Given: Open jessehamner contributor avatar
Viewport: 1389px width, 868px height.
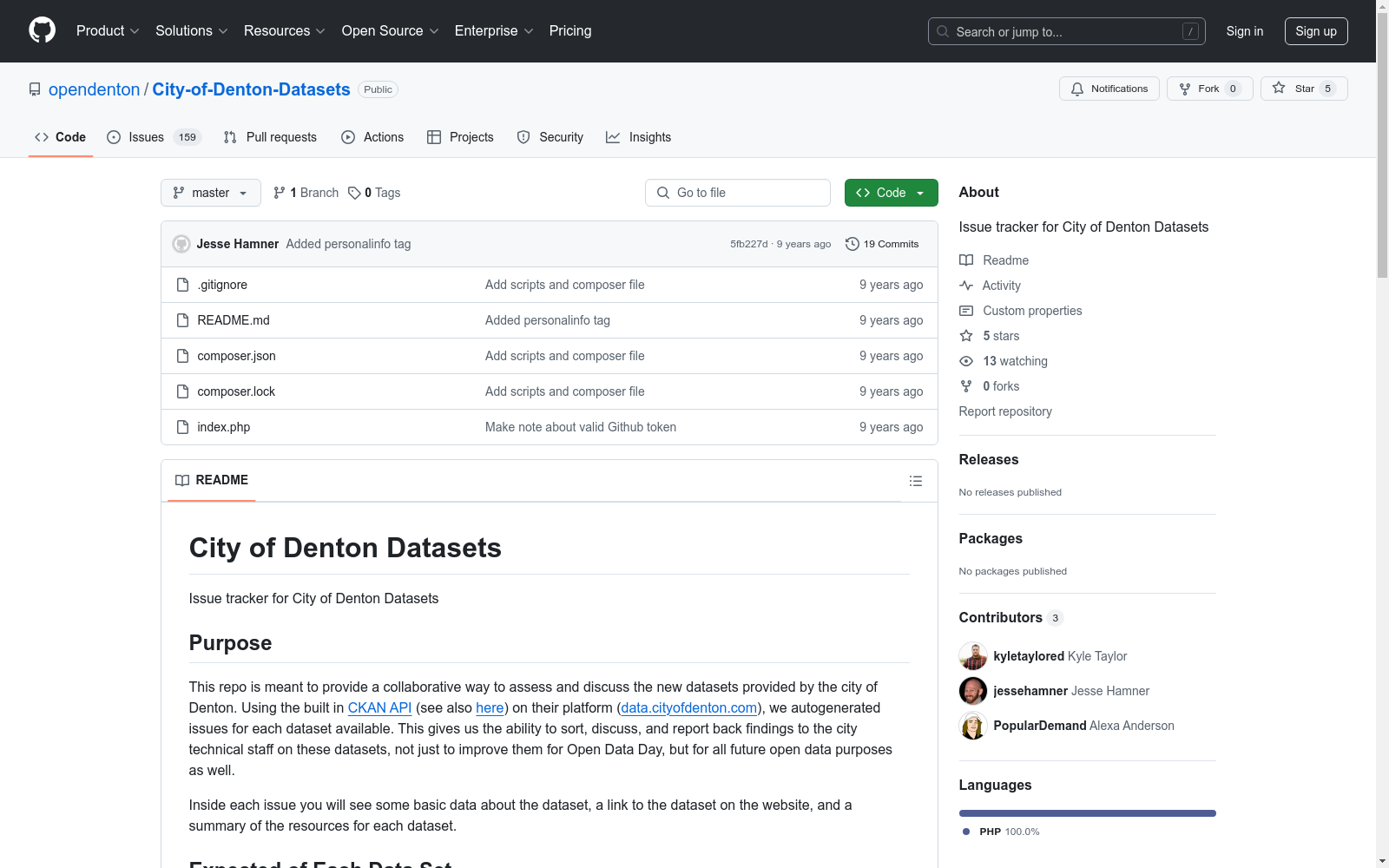Looking at the screenshot, I should 973,691.
